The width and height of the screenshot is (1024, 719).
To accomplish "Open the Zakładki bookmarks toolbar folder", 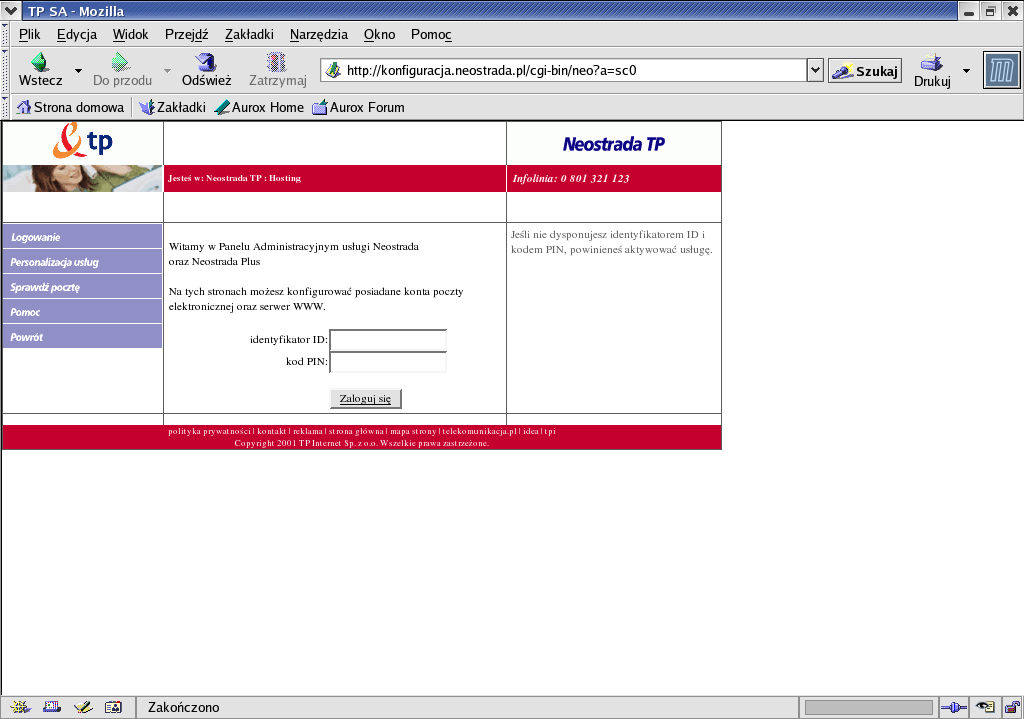I will [172, 107].
